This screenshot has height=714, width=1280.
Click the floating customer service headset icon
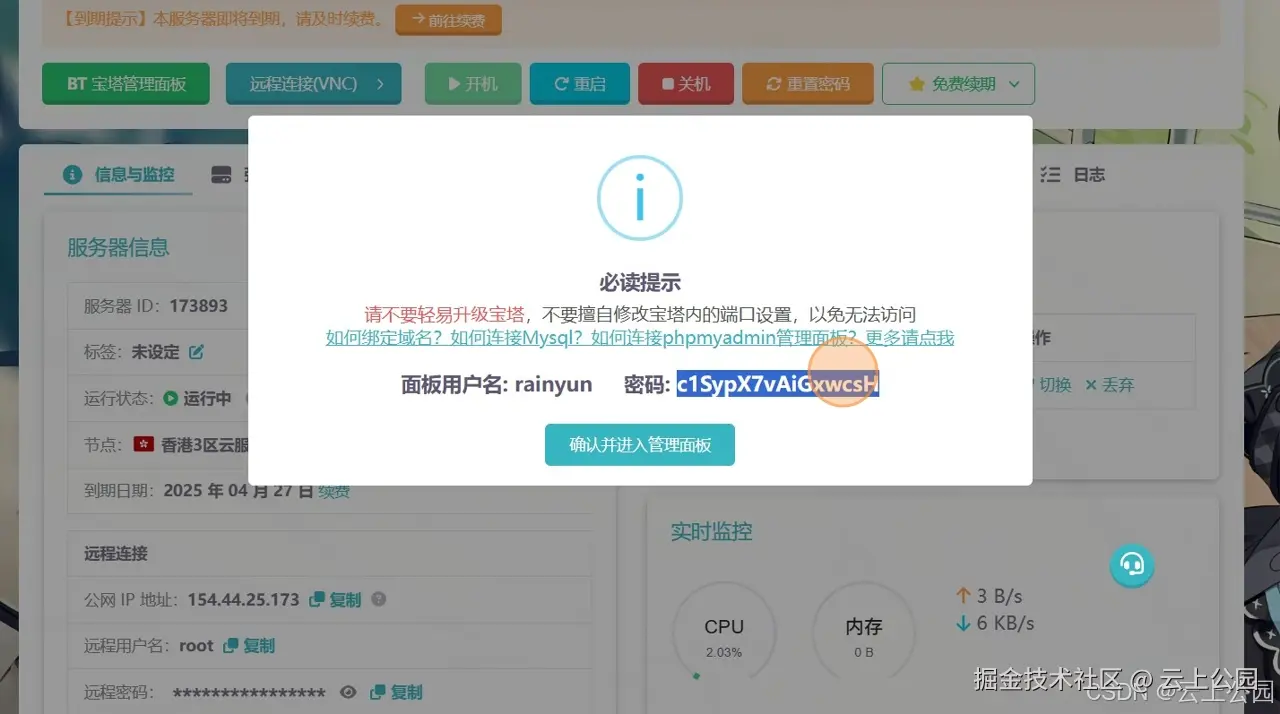[1132, 565]
